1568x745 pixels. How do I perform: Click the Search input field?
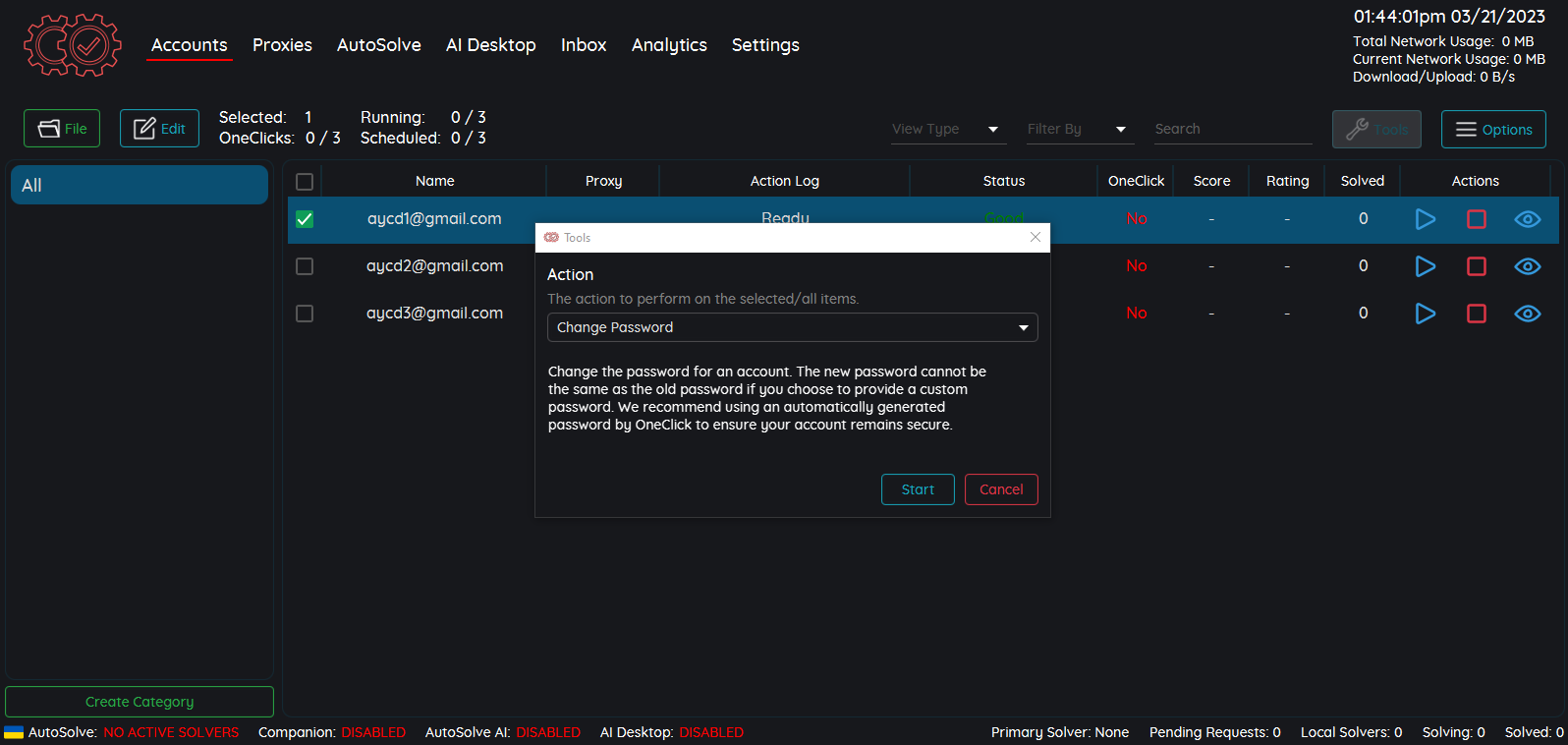coord(1232,130)
